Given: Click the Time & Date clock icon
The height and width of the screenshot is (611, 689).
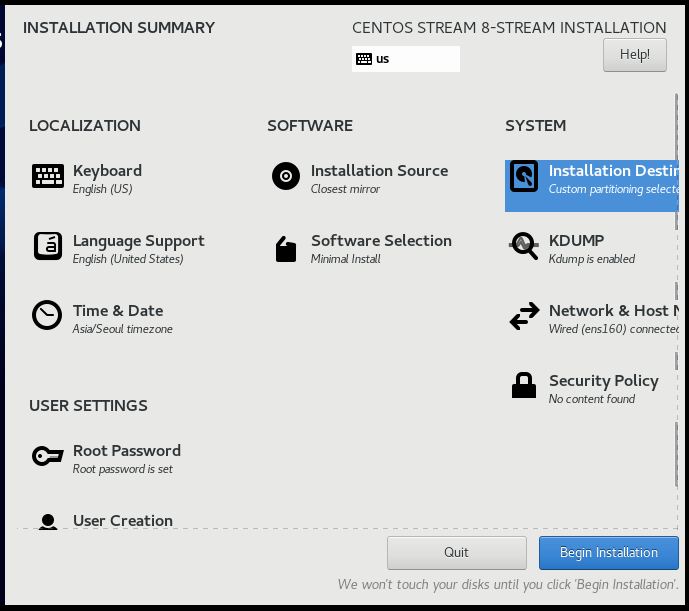Looking at the screenshot, I should pos(47,315).
